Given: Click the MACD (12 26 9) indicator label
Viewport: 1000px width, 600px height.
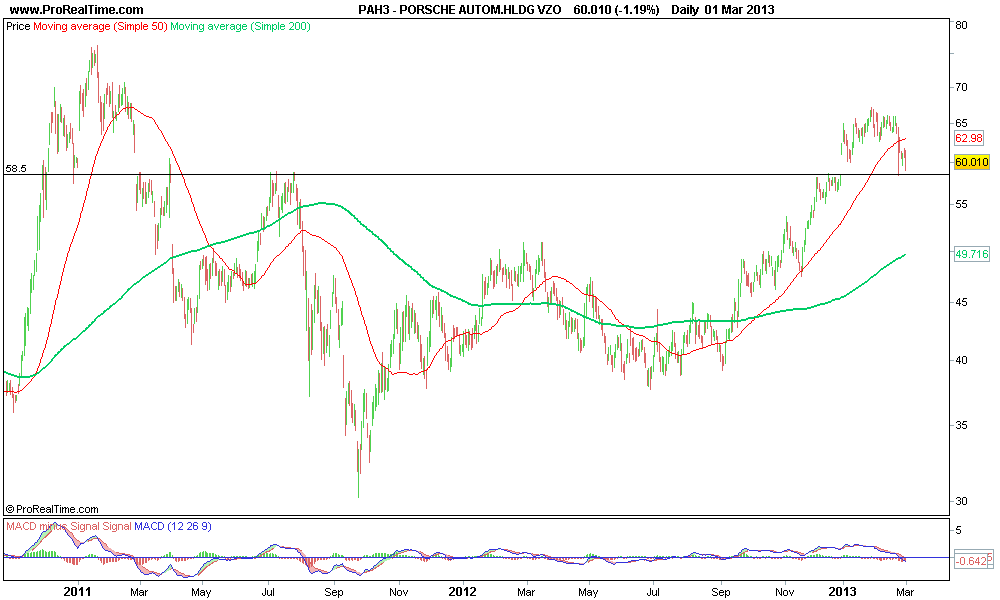Looking at the screenshot, I should 173,527.
